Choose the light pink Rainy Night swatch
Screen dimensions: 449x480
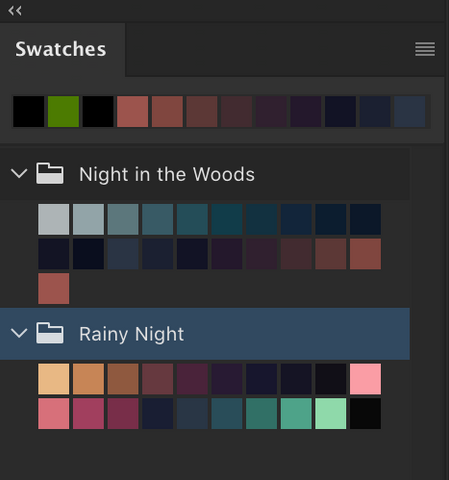[x=365, y=379]
